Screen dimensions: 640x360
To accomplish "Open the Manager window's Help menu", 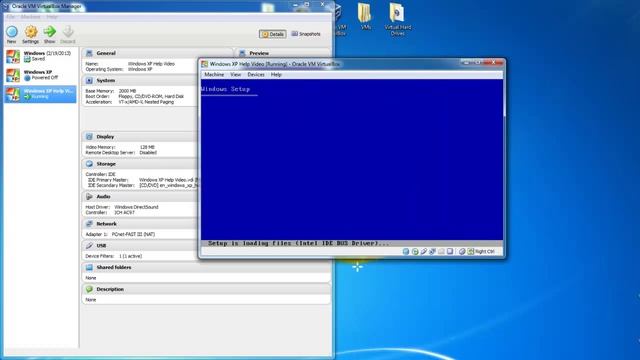I will click(x=52, y=17).
